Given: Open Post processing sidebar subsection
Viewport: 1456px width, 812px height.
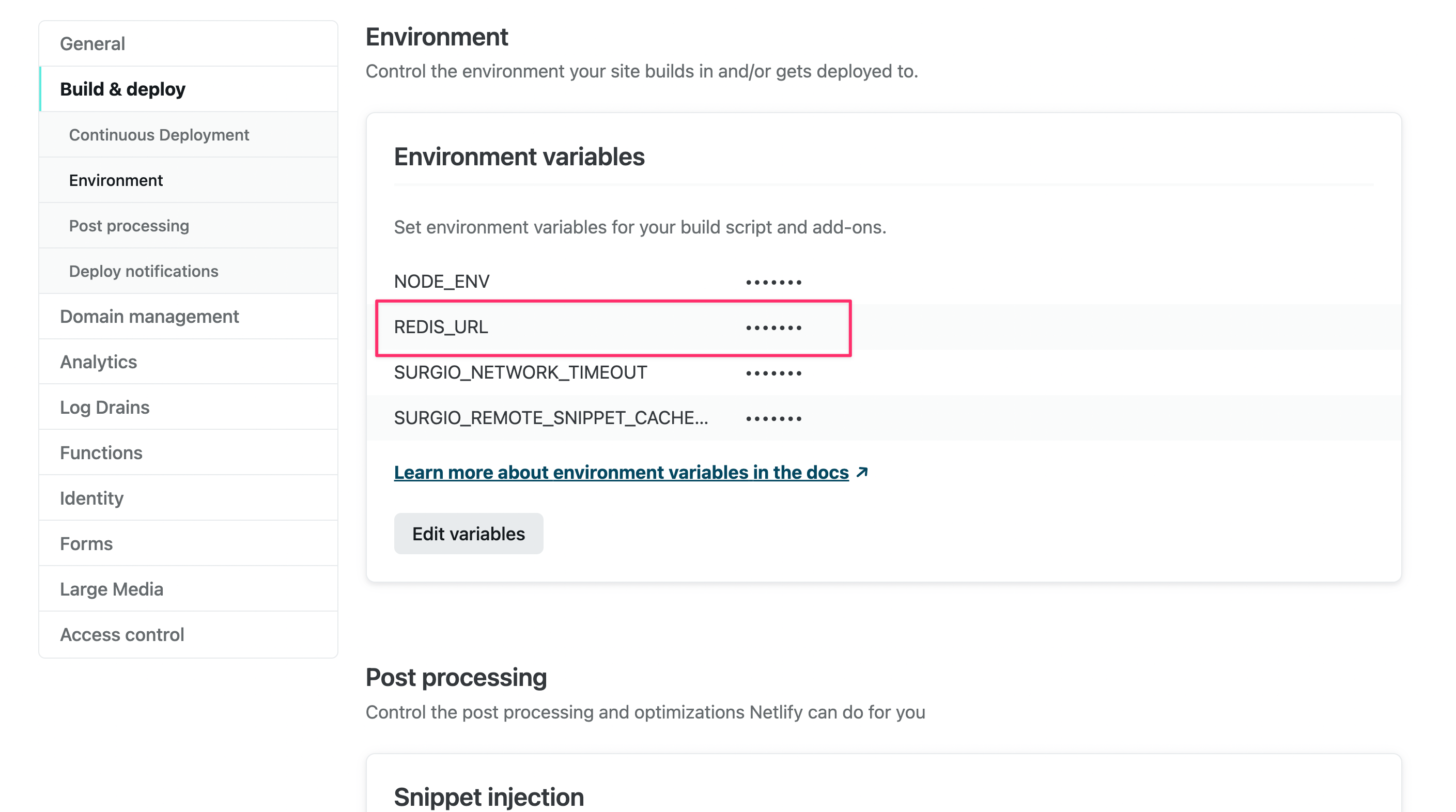Looking at the screenshot, I should (129, 226).
